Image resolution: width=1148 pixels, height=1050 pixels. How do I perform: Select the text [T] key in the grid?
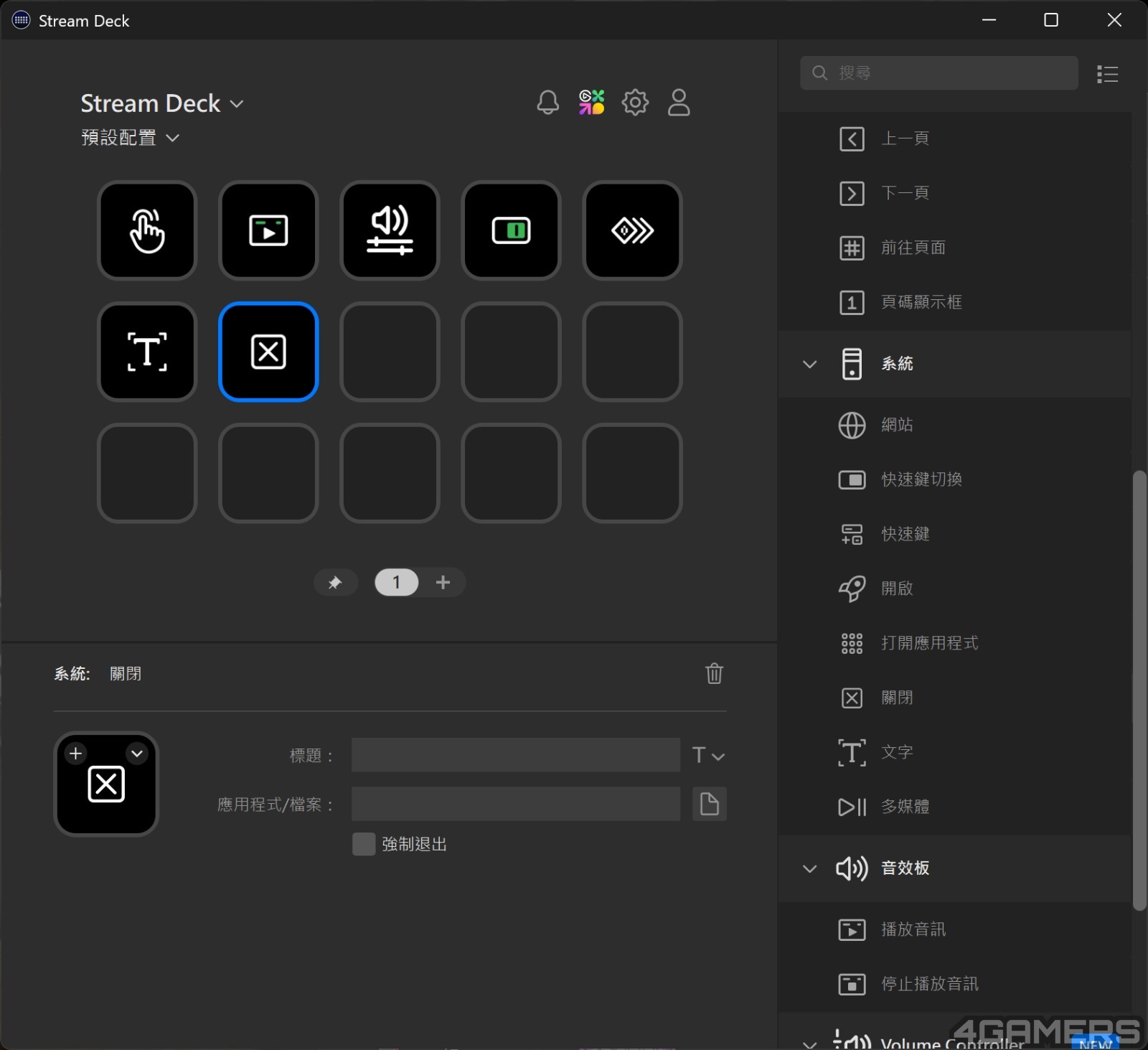(147, 352)
